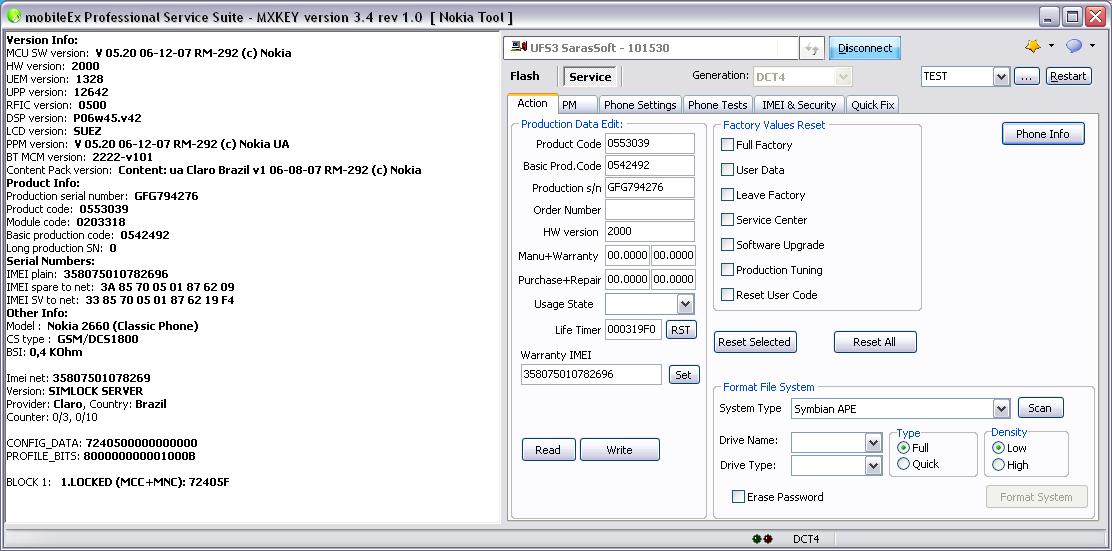Open the Quick Fix tab
Viewport: 1112px width, 551px height.
(x=872, y=105)
